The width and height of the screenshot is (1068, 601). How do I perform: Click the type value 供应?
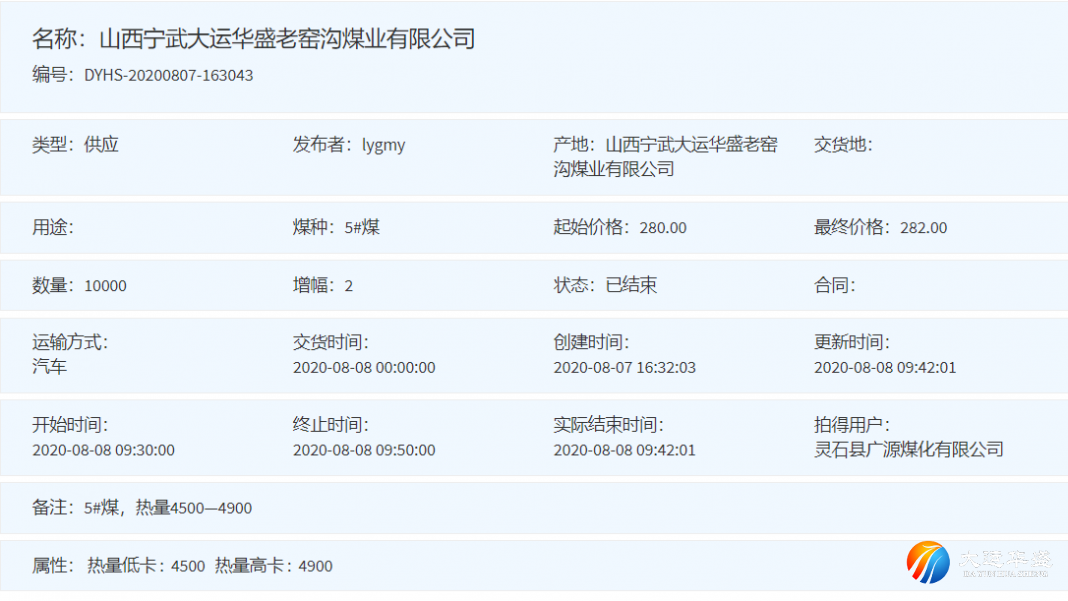tap(101, 145)
